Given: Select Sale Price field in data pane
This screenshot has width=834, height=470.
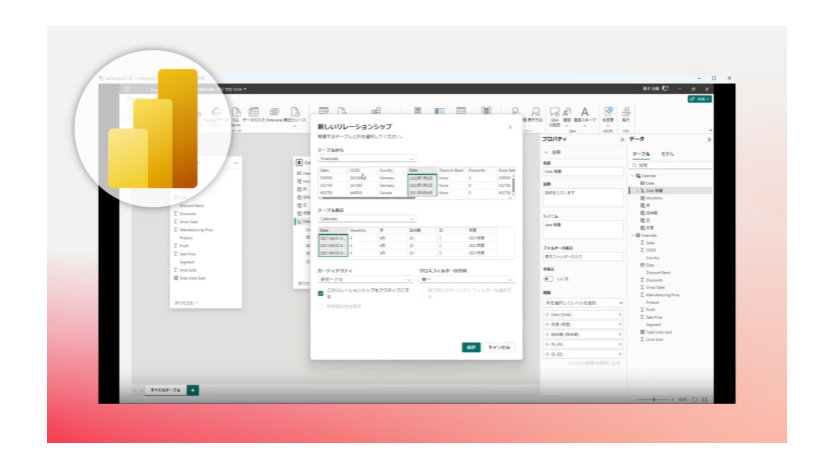Looking at the screenshot, I should point(654,317).
